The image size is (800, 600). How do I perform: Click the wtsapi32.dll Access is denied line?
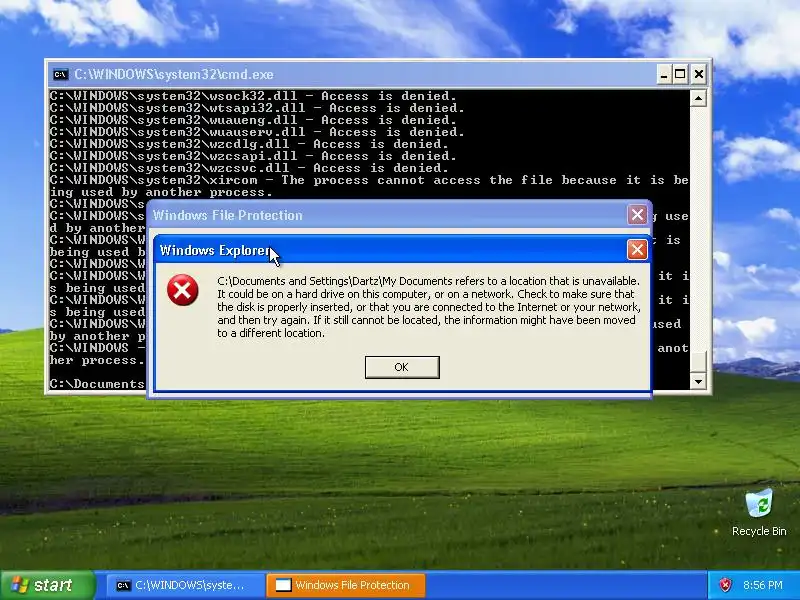[257, 108]
